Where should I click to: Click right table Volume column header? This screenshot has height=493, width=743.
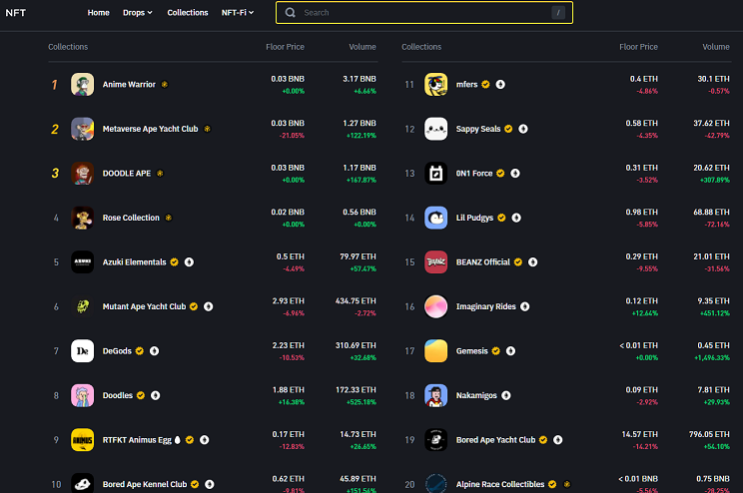(716, 47)
